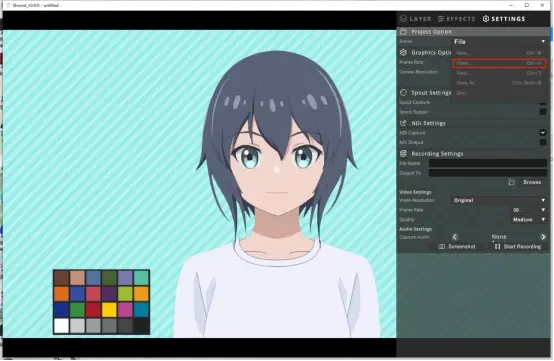Click the NDI Settings icon
The height and width of the screenshot is (361, 554).
(x=403, y=123)
